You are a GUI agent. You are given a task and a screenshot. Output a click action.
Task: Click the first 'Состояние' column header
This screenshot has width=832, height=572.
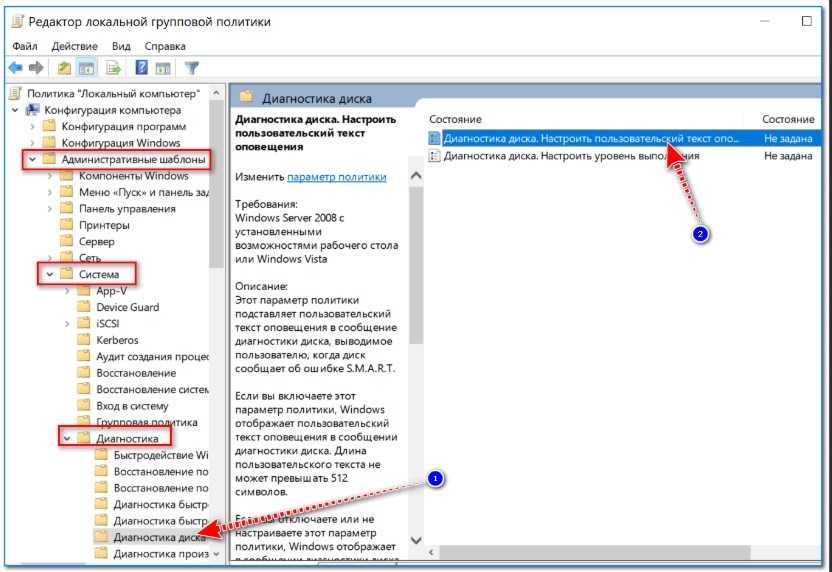[x=458, y=120]
